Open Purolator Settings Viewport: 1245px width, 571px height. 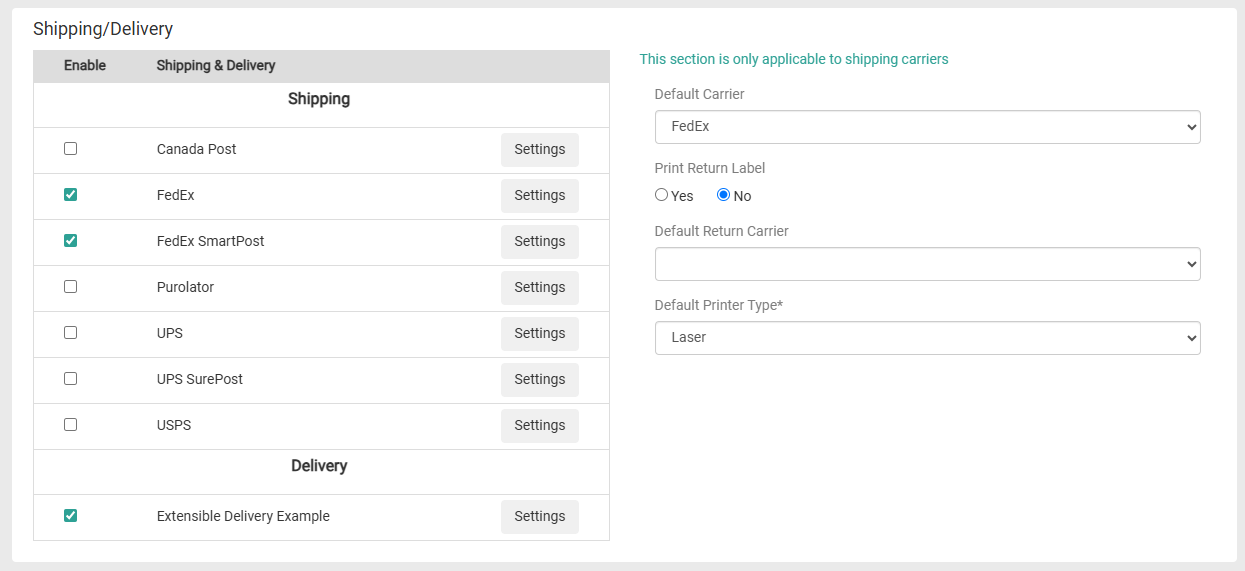click(x=540, y=287)
